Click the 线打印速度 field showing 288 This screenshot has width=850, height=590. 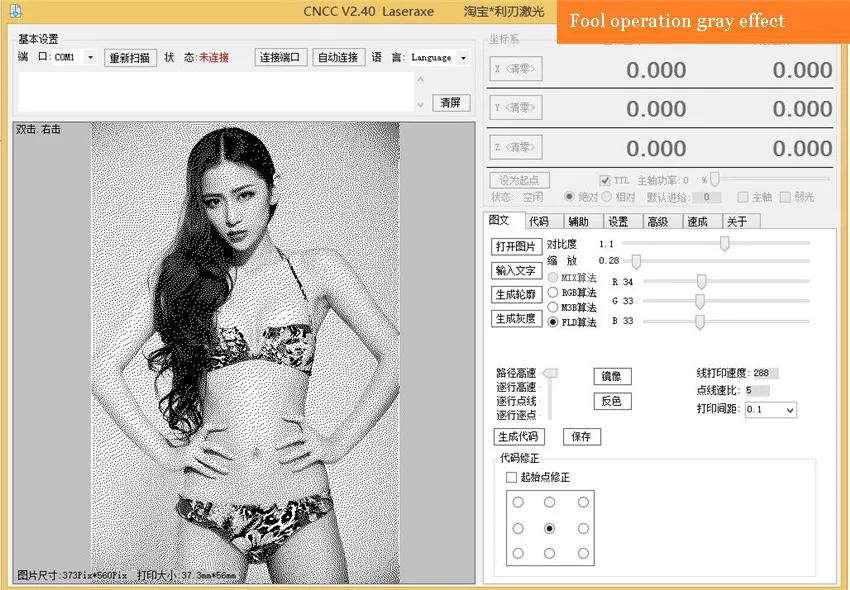(x=765, y=373)
